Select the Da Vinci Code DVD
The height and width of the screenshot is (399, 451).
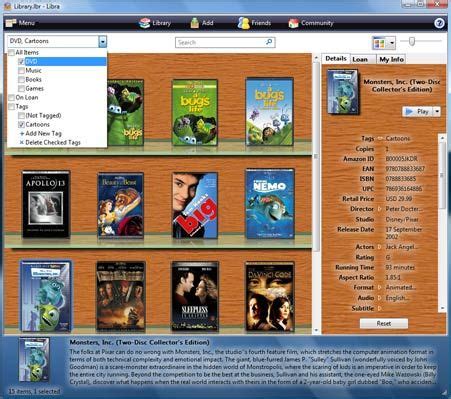coord(270,296)
